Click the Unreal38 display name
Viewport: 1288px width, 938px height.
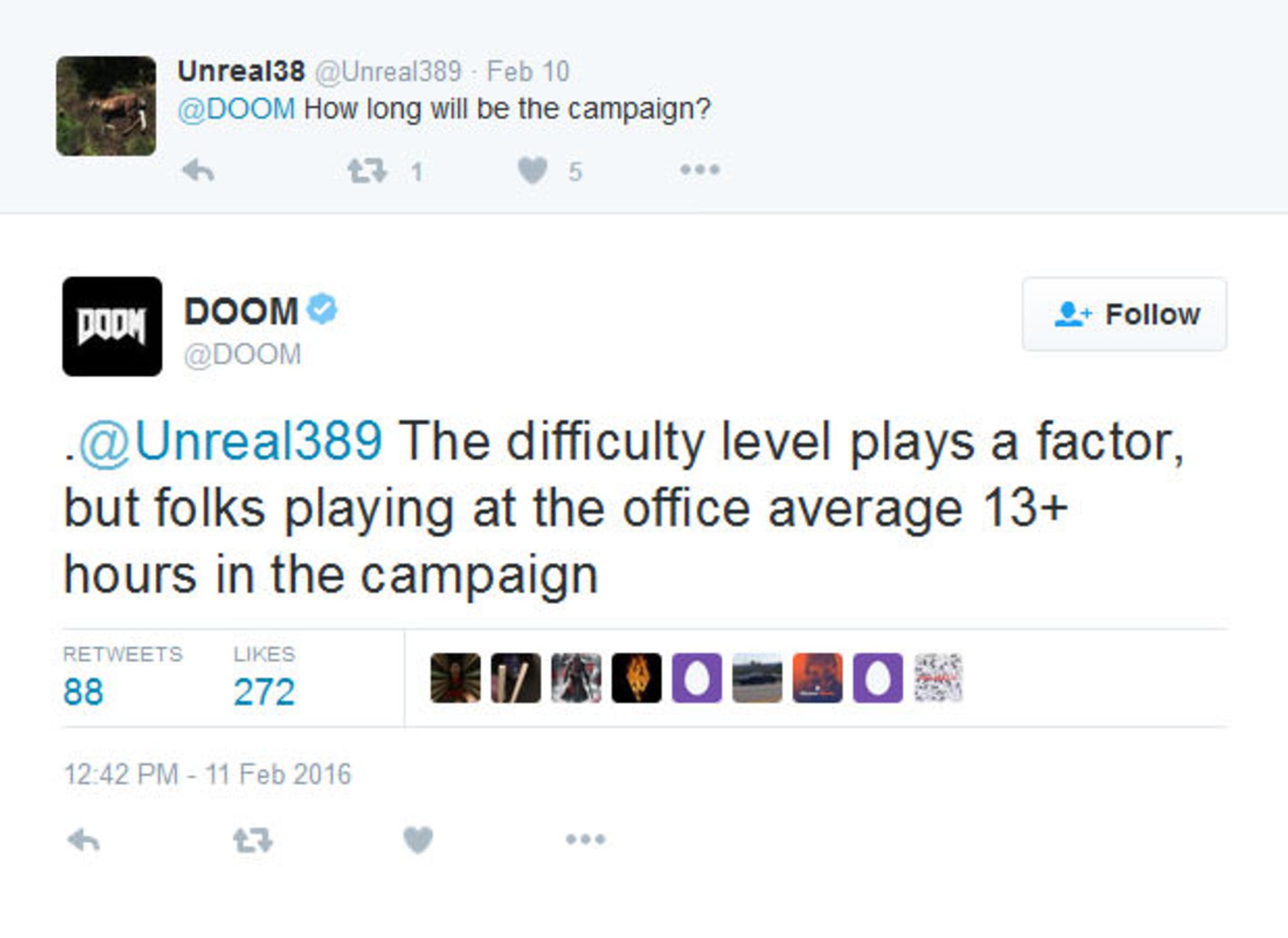(x=241, y=71)
